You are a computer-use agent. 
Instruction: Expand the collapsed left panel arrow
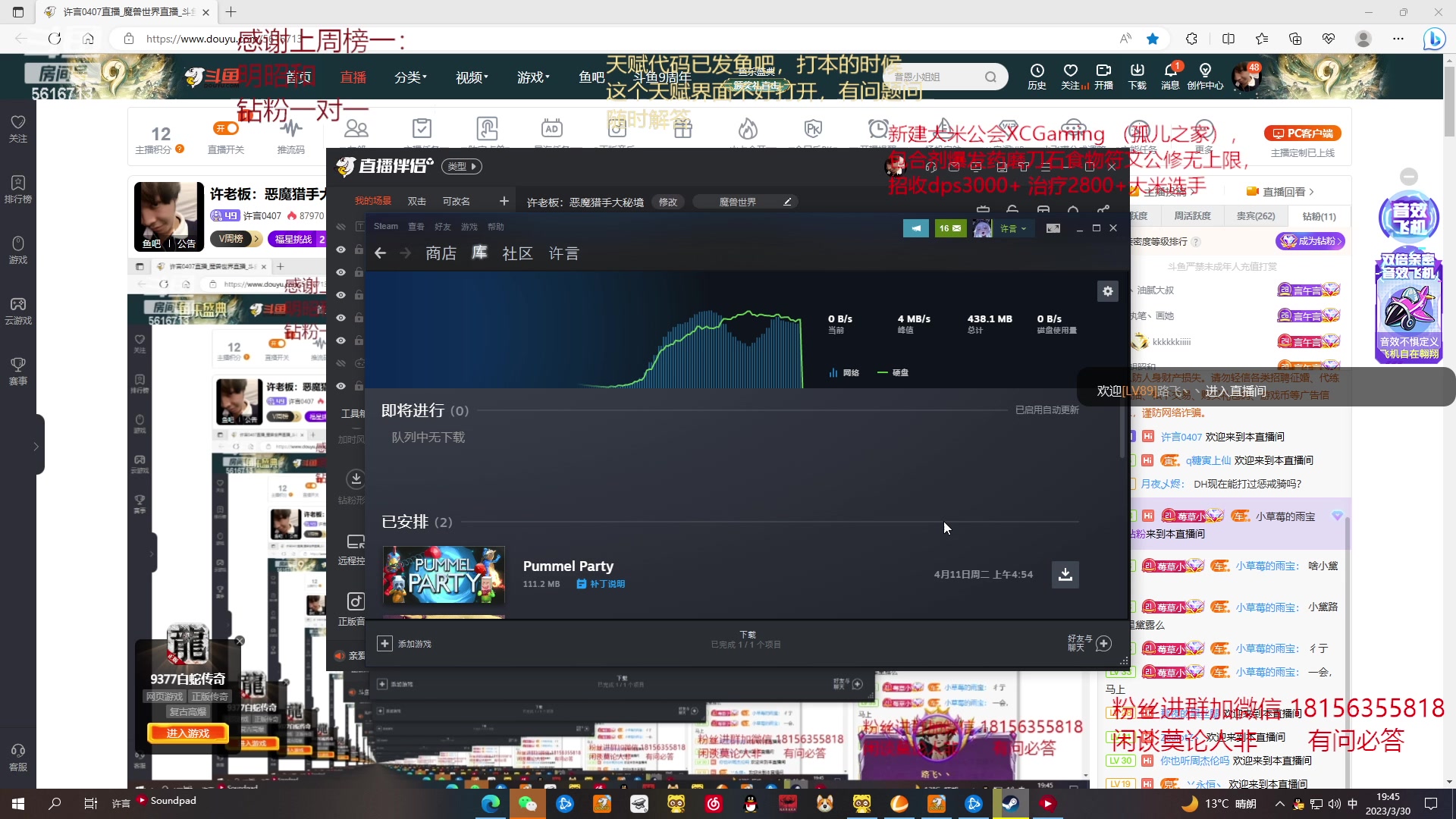coord(36,447)
